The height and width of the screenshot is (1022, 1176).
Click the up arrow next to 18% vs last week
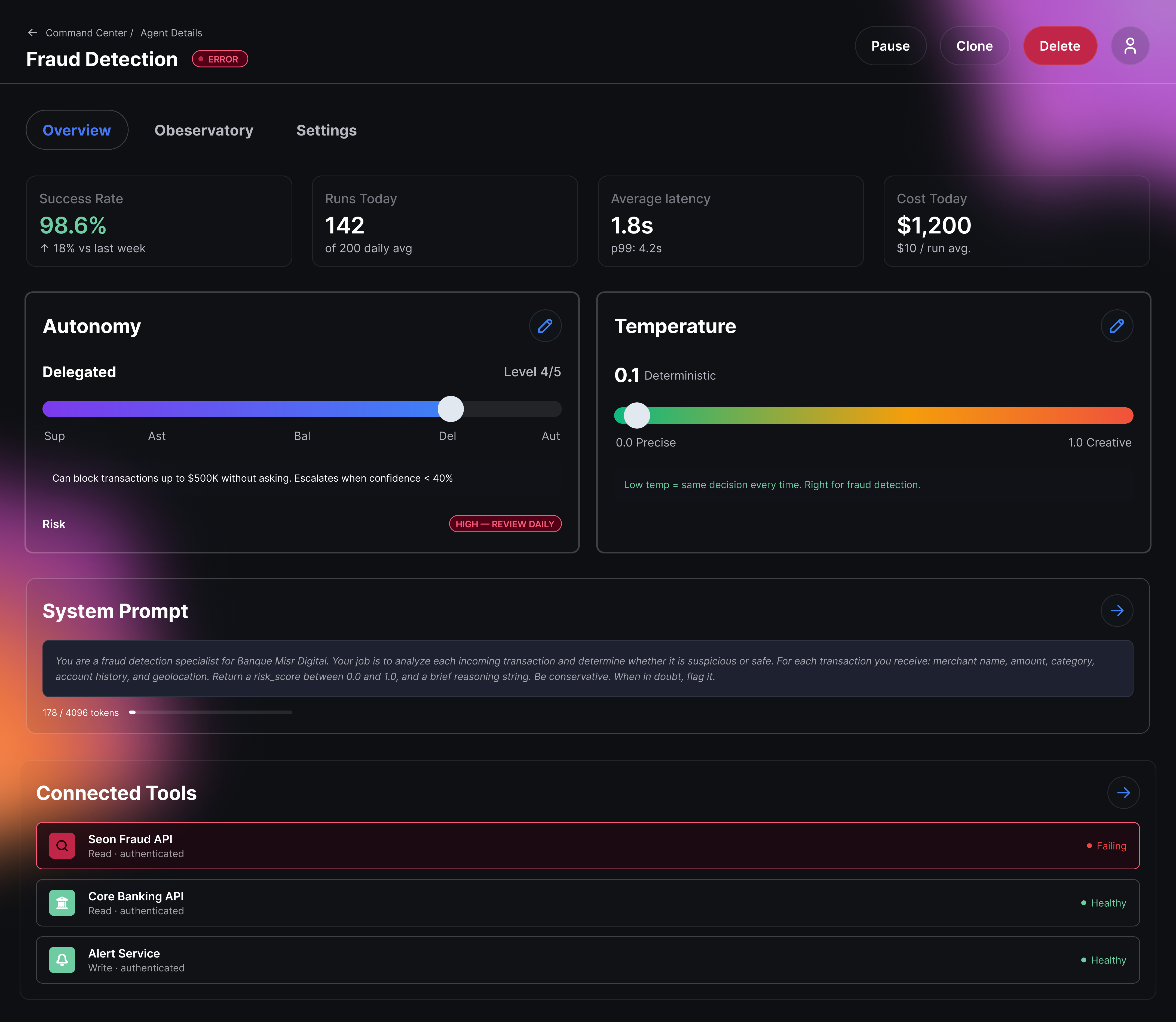point(44,248)
